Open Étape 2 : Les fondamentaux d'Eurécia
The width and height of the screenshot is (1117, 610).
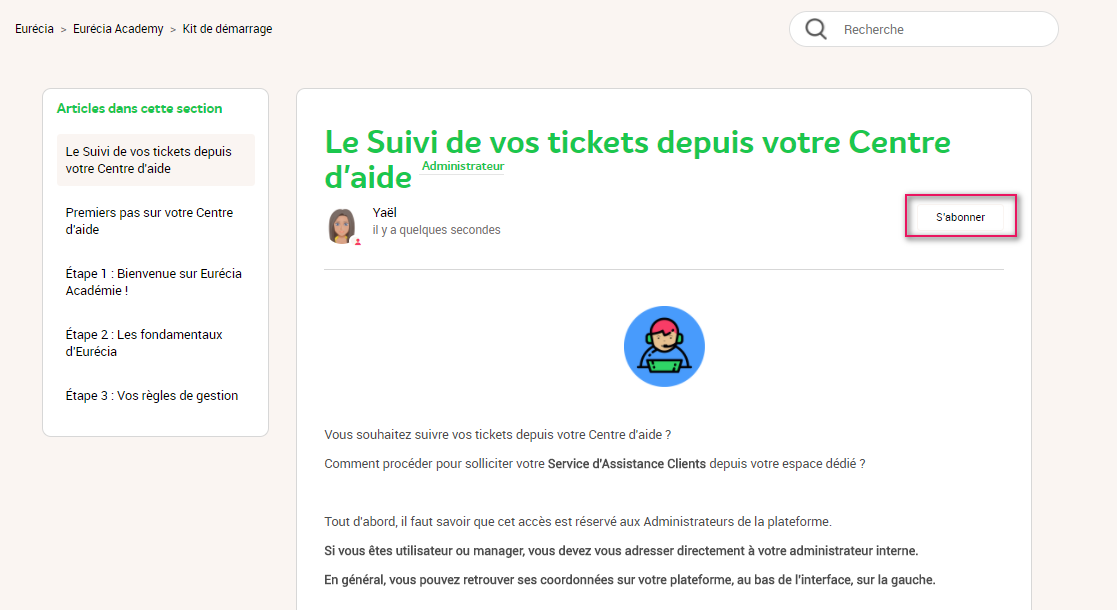144,343
